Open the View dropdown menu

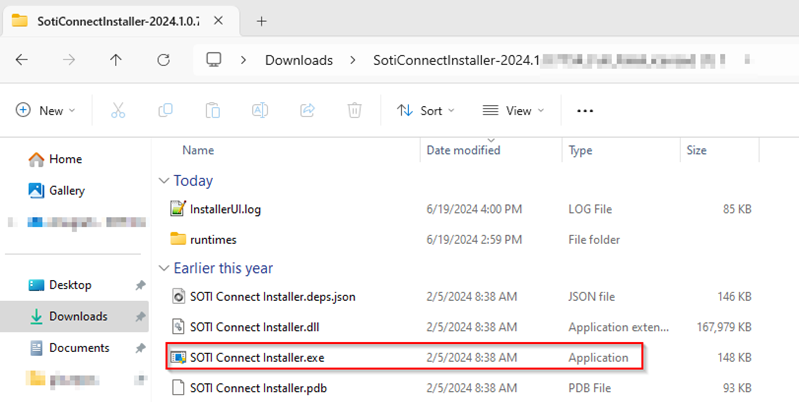point(513,110)
